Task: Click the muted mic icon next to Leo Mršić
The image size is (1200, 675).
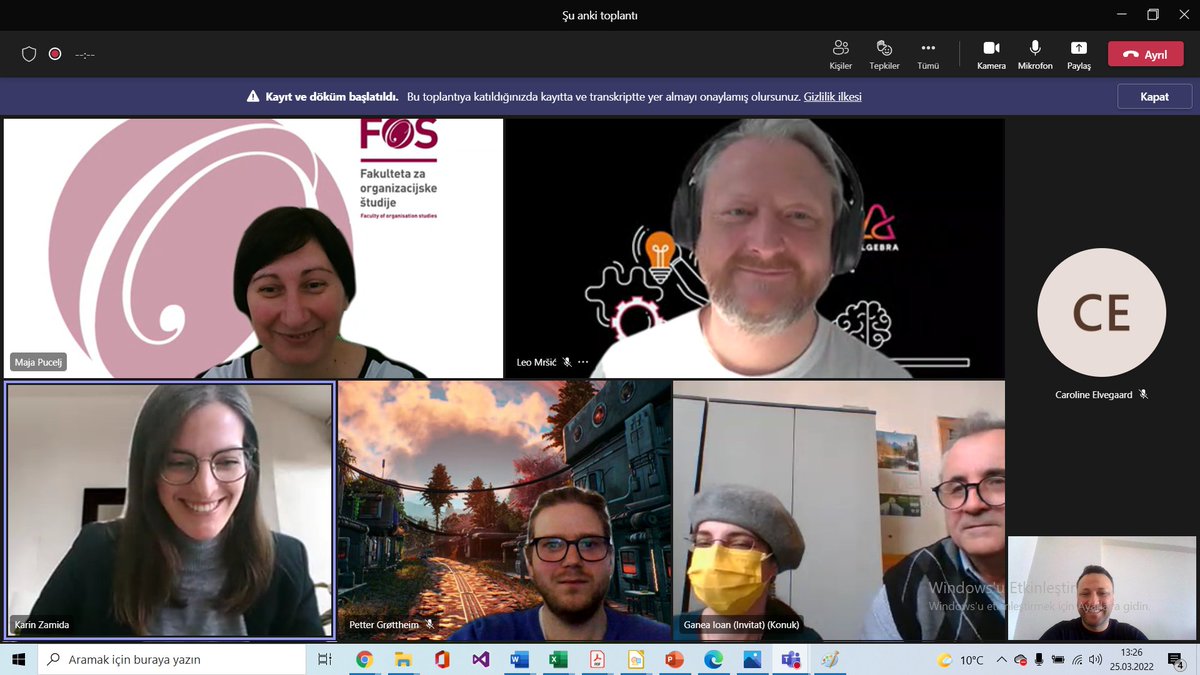Action: tap(567, 362)
